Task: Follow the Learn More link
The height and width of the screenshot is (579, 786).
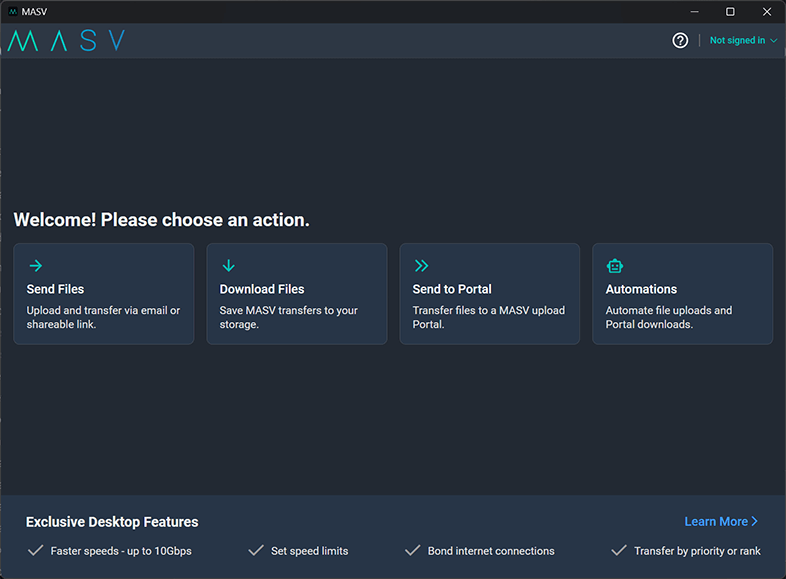Action: coord(721,521)
